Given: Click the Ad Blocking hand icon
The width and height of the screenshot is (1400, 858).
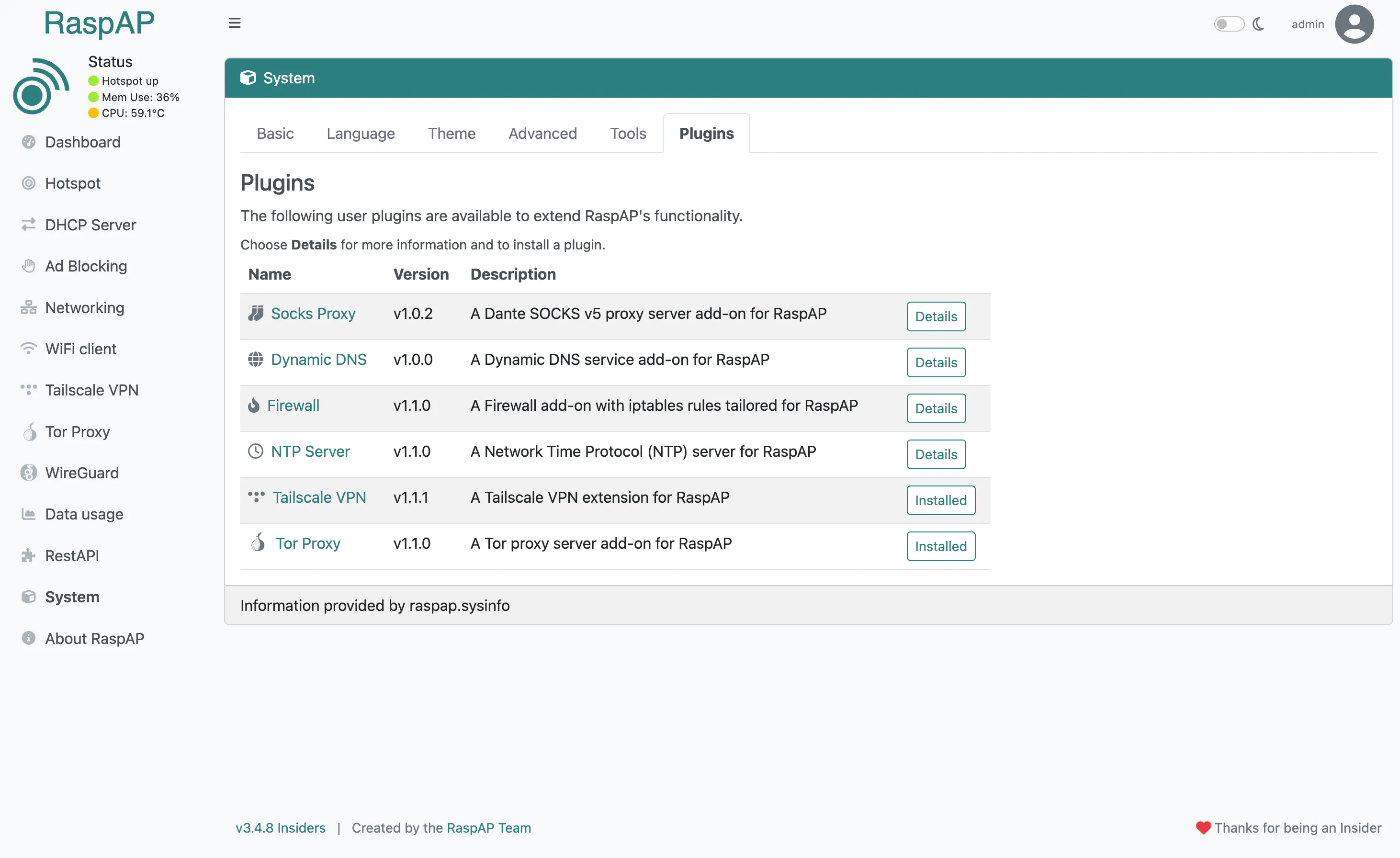Looking at the screenshot, I should (x=28, y=266).
